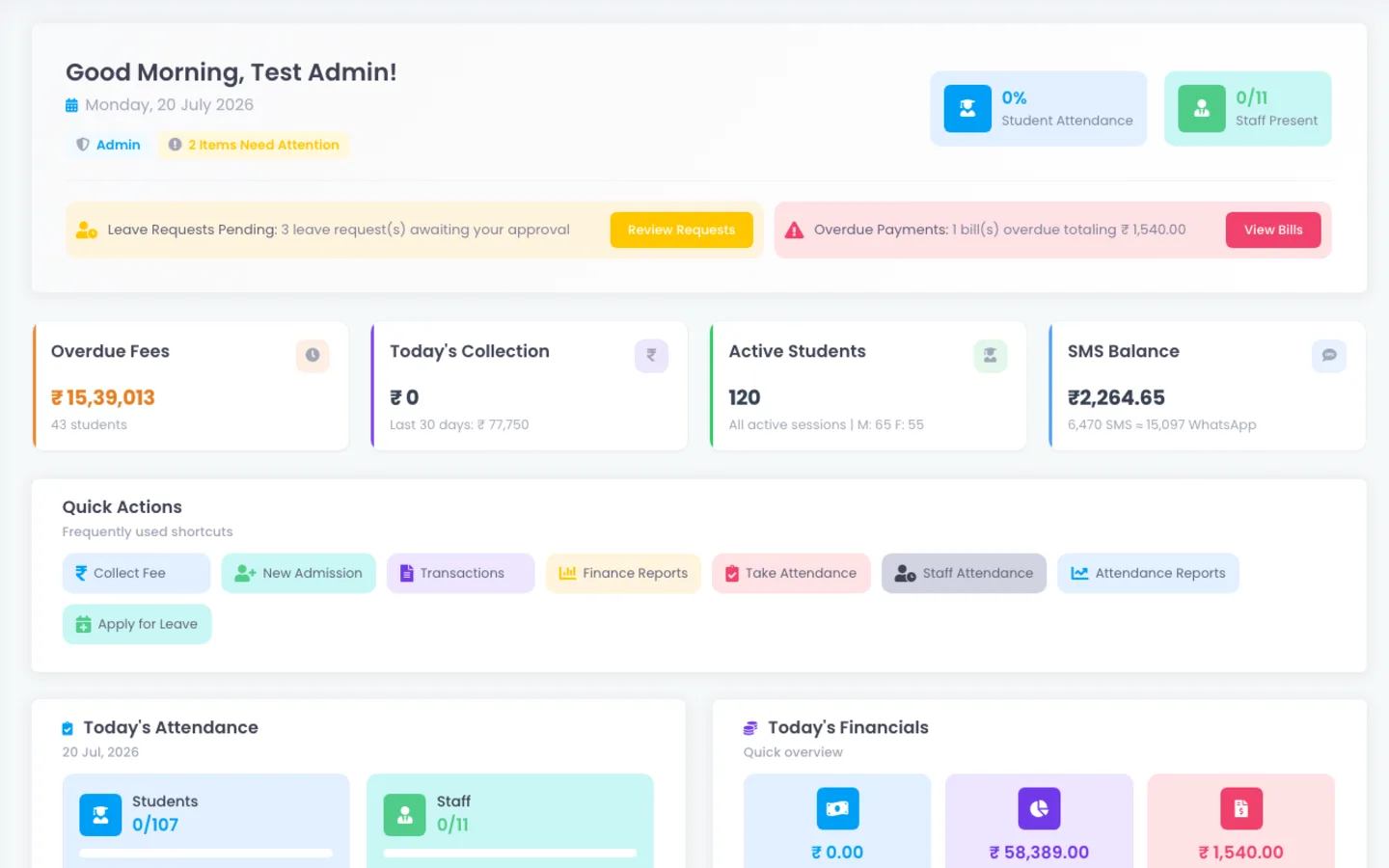Click the red invoice icon above ₹ 1,540.00
This screenshot has width=1389, height=868.
[1241, 808]
